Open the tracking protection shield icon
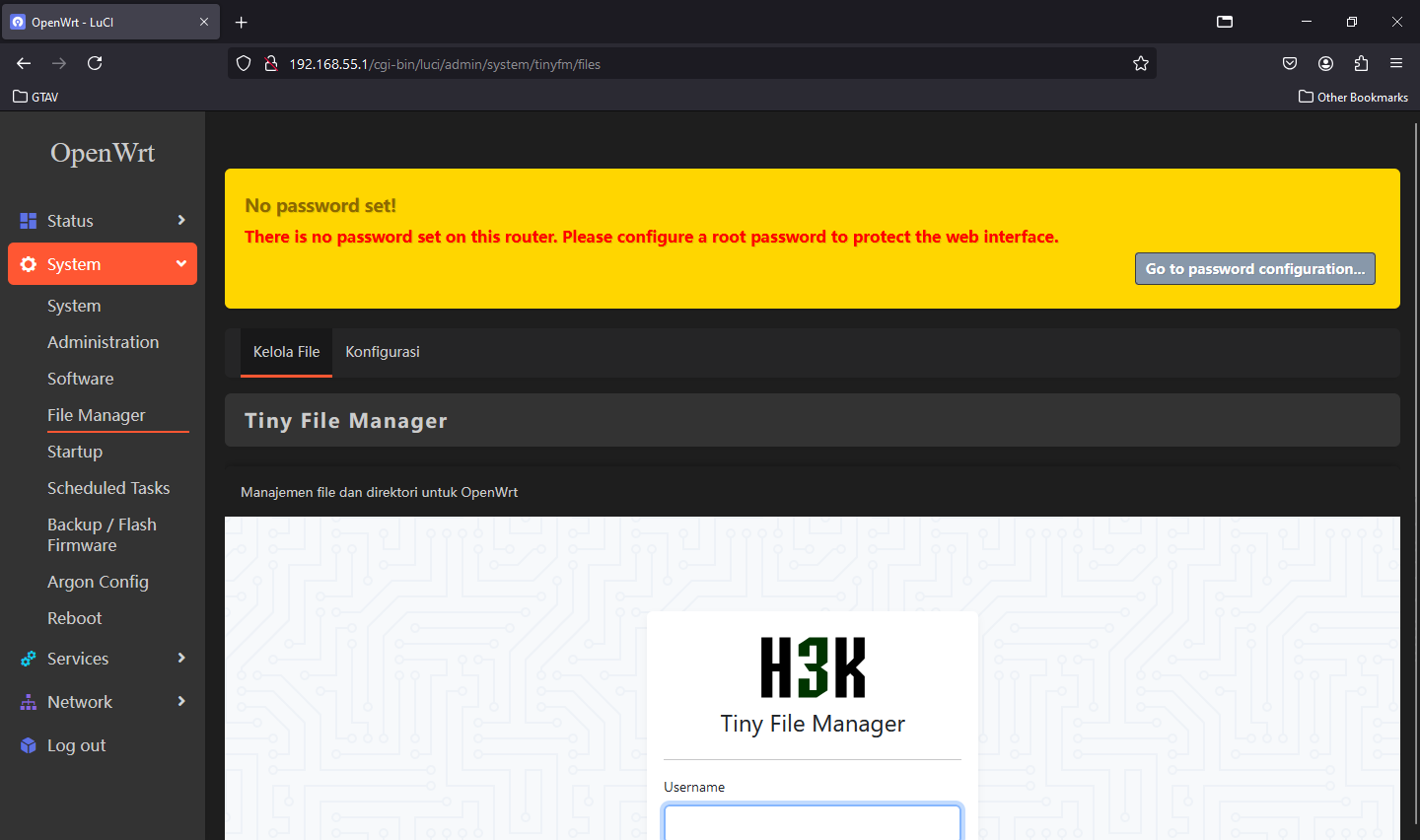 tap(244, 63)
